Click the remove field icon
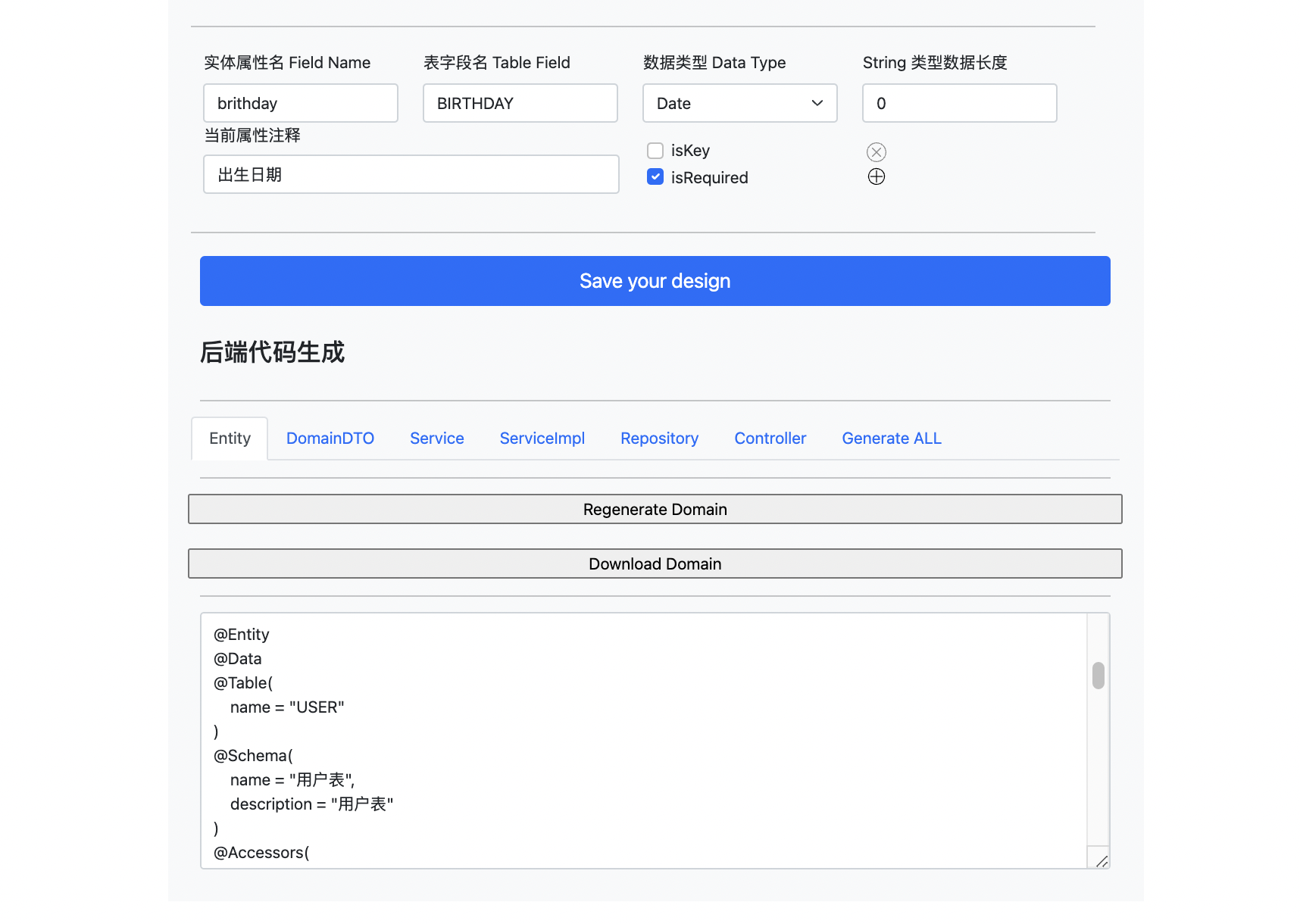 [x=877, y=151]
